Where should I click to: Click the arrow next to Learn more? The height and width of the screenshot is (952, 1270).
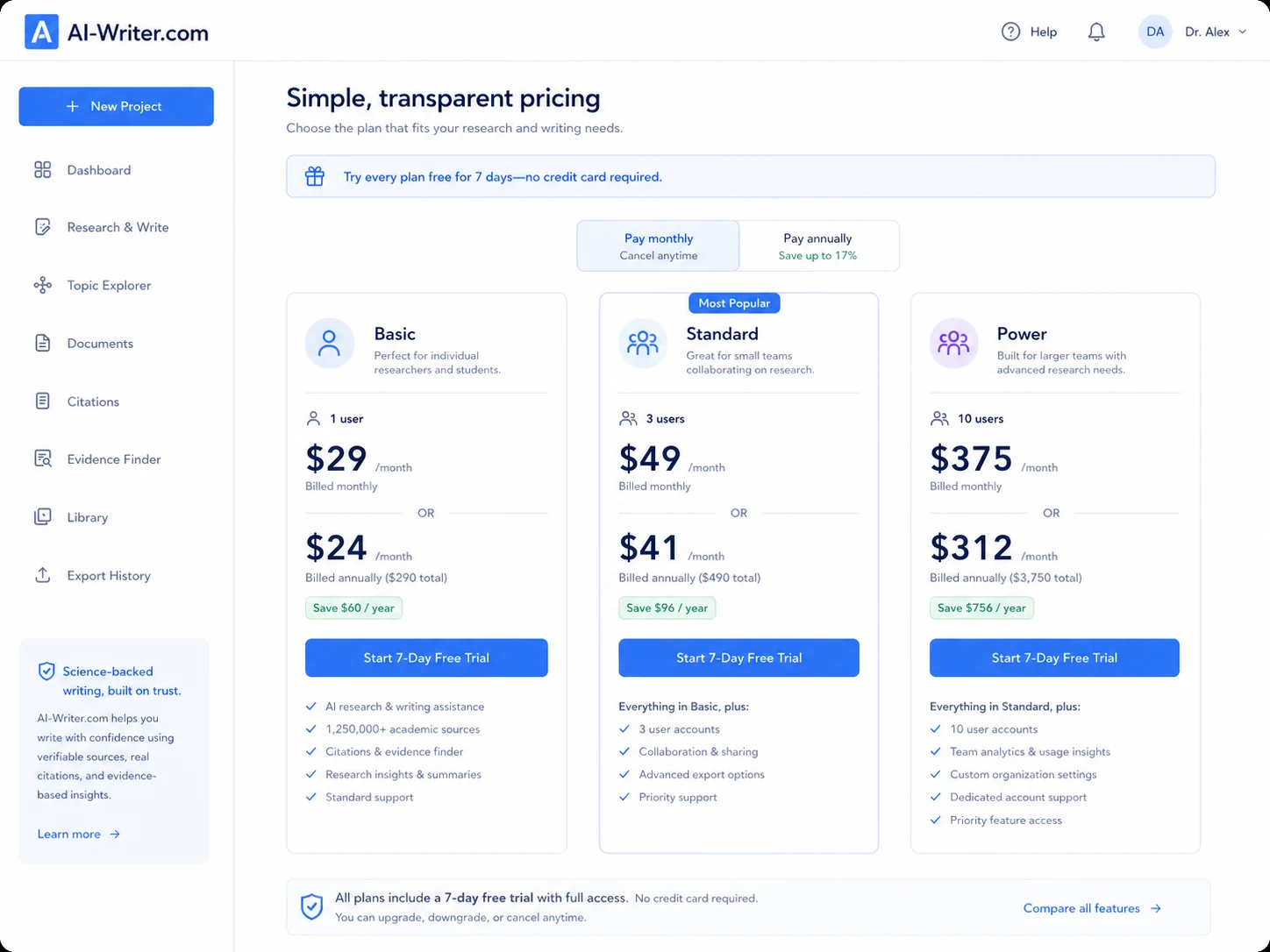click(x=115, y=834)
